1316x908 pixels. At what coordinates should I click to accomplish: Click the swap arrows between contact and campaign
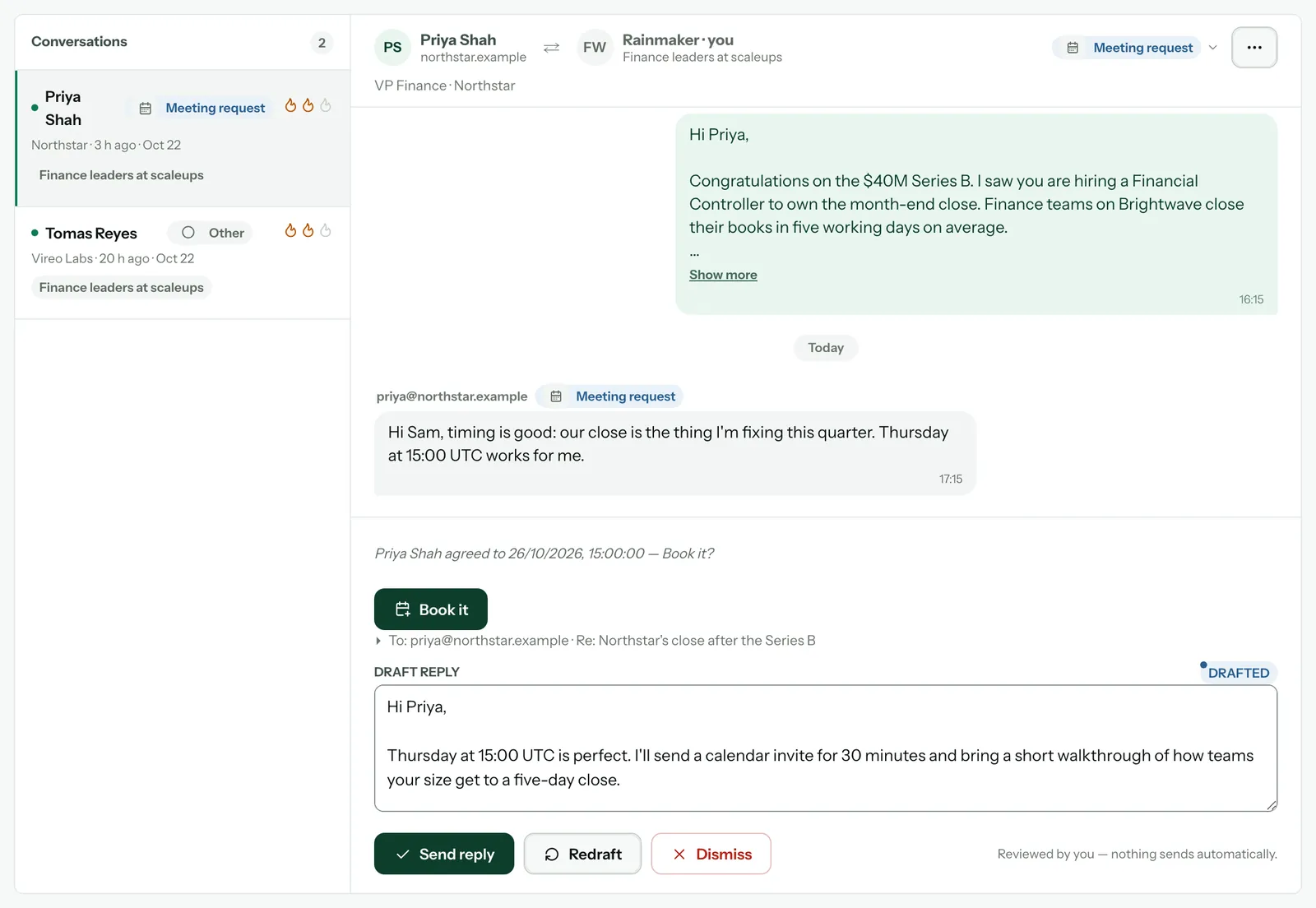tap(551, 48)
